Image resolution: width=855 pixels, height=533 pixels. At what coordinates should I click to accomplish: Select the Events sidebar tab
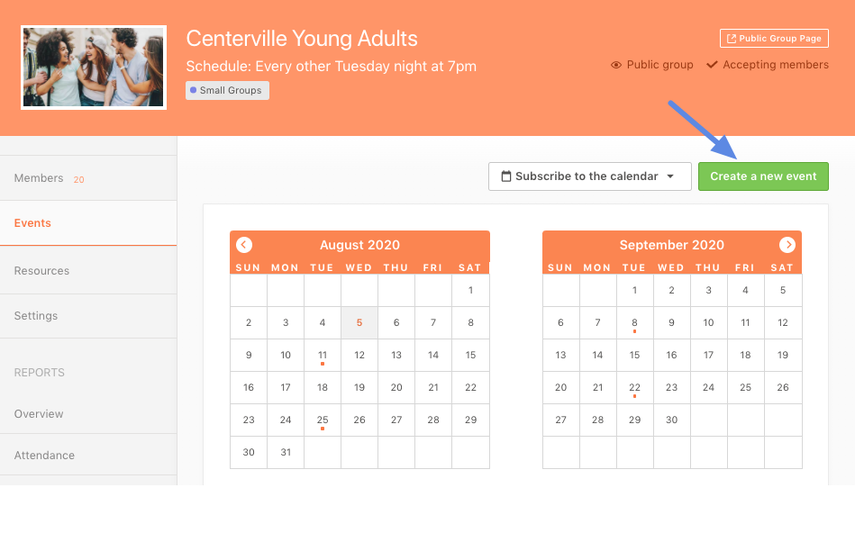pos(33,223)
